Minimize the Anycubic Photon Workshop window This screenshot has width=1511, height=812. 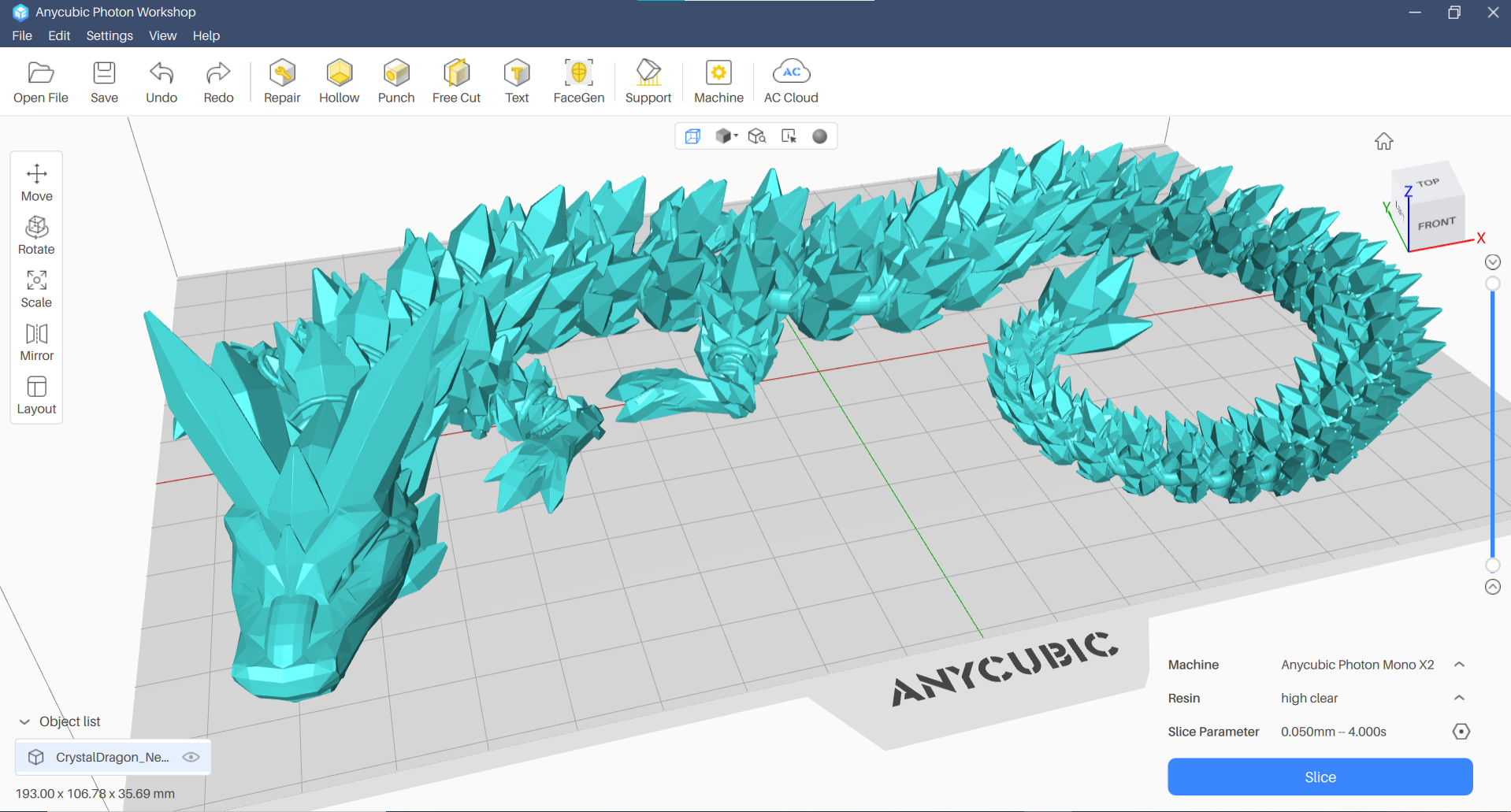(1415, 13)
